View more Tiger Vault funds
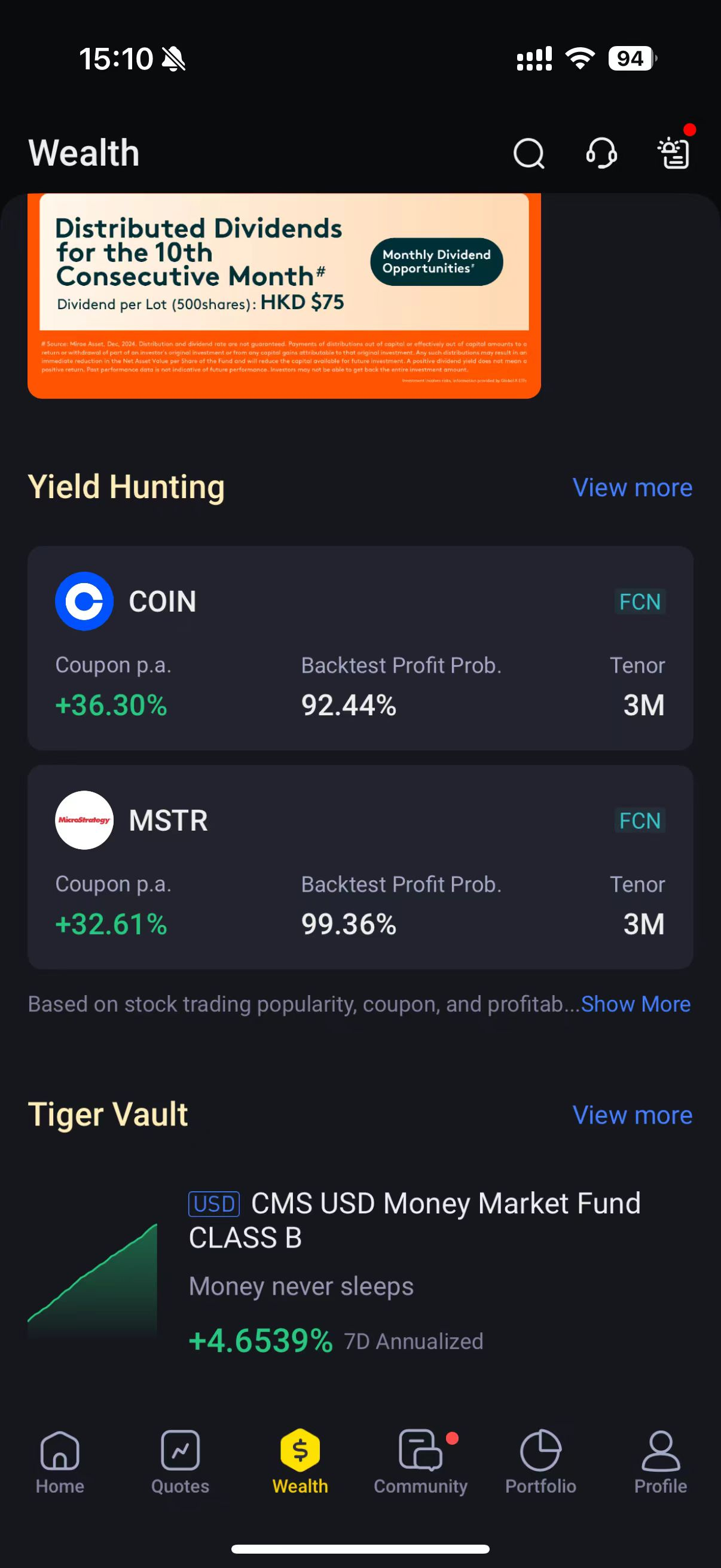721x1568 pixels. (632, 1115)
